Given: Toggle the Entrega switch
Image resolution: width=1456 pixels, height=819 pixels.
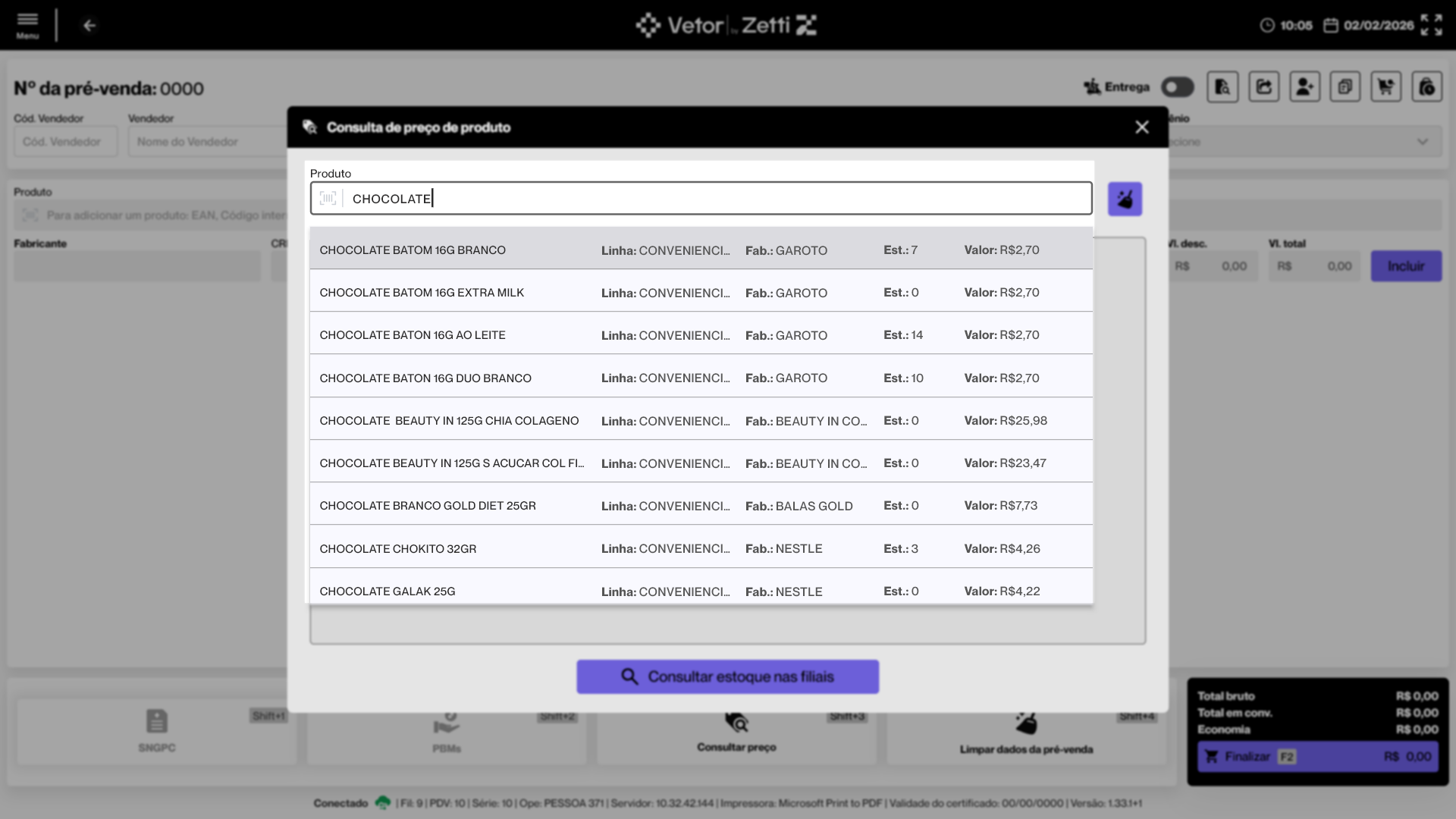Looking at the screenshot, I should click(1177, 87).
